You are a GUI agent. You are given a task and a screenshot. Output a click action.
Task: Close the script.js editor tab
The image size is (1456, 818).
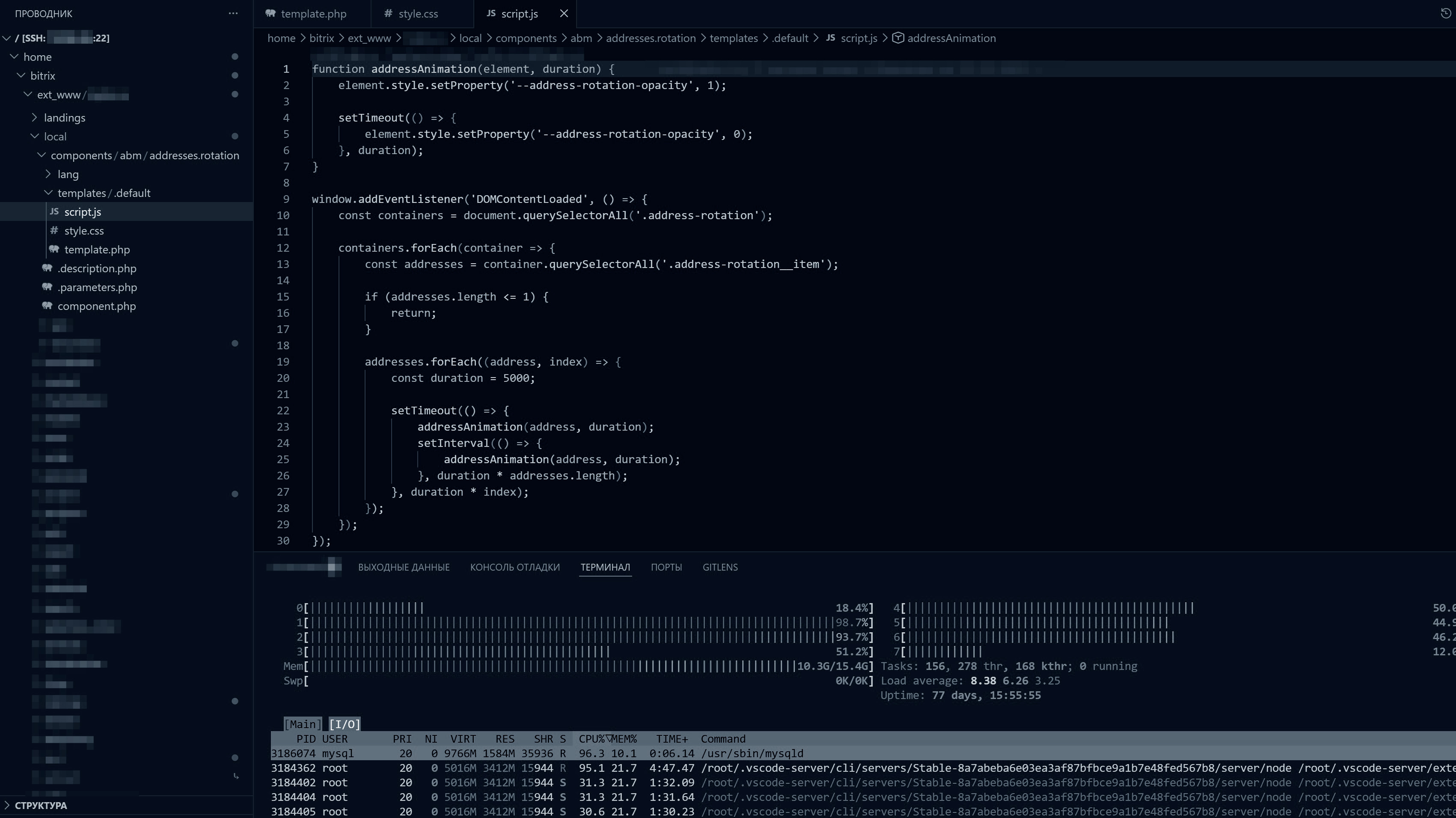pyautogui.click(x=564, y=14)
